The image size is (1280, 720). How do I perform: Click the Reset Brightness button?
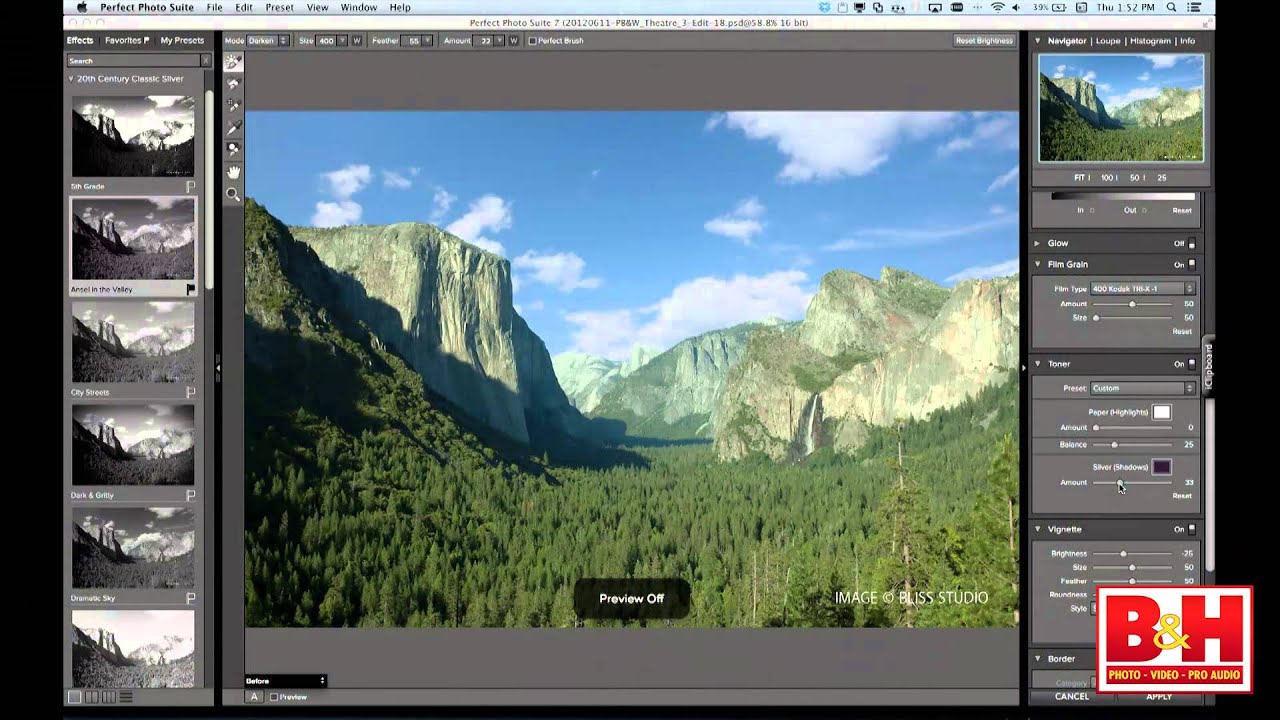984,41
